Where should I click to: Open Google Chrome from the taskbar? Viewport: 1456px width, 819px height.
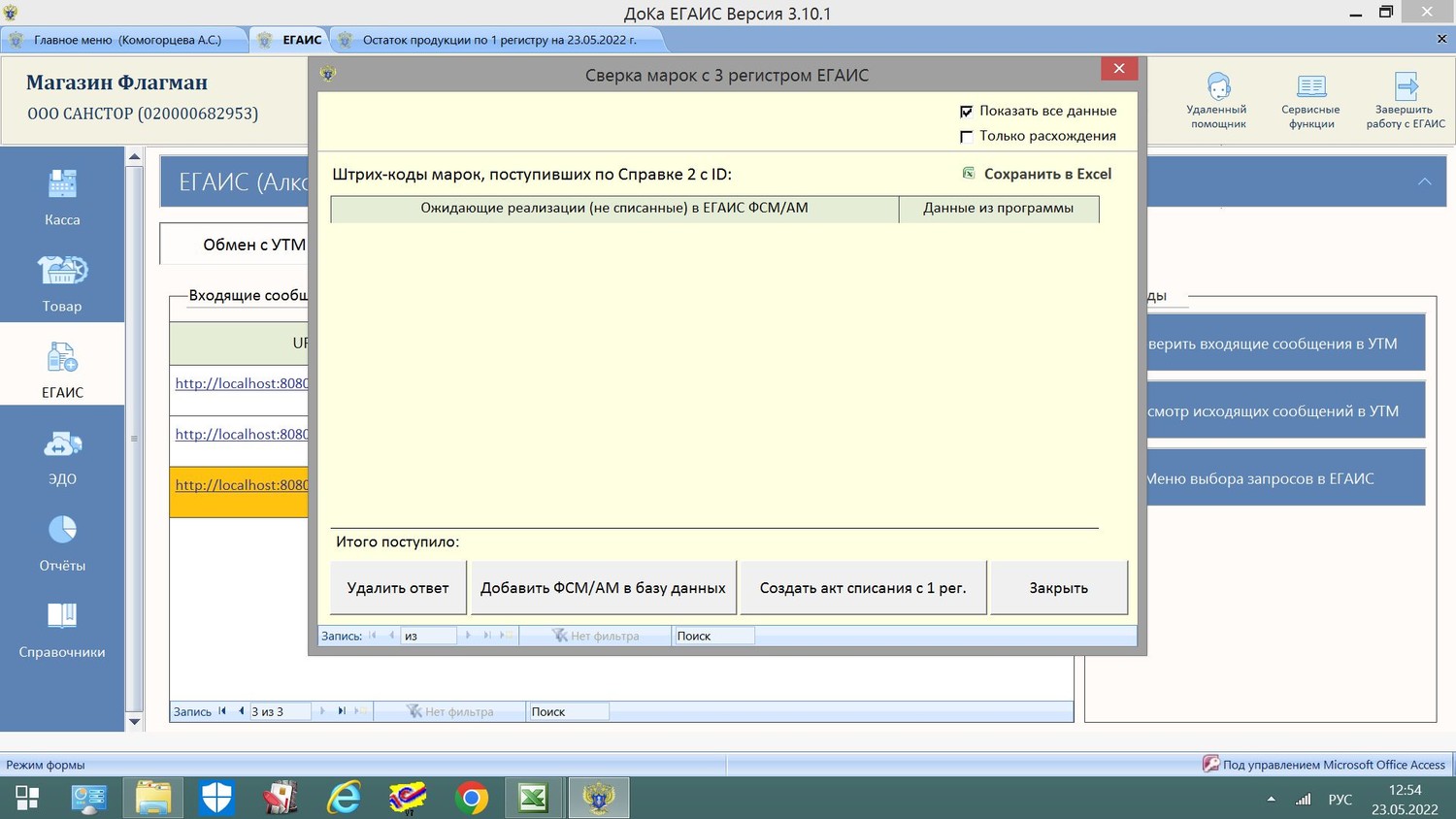pyautogui.click(x=472, y=798)
